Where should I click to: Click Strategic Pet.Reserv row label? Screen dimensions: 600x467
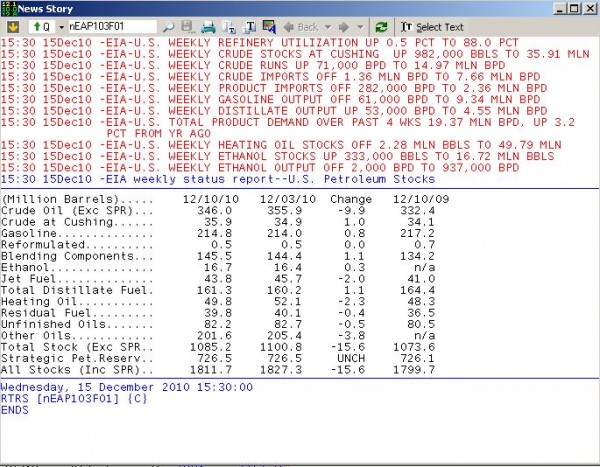pyautogui.click(x=77, y=359)
